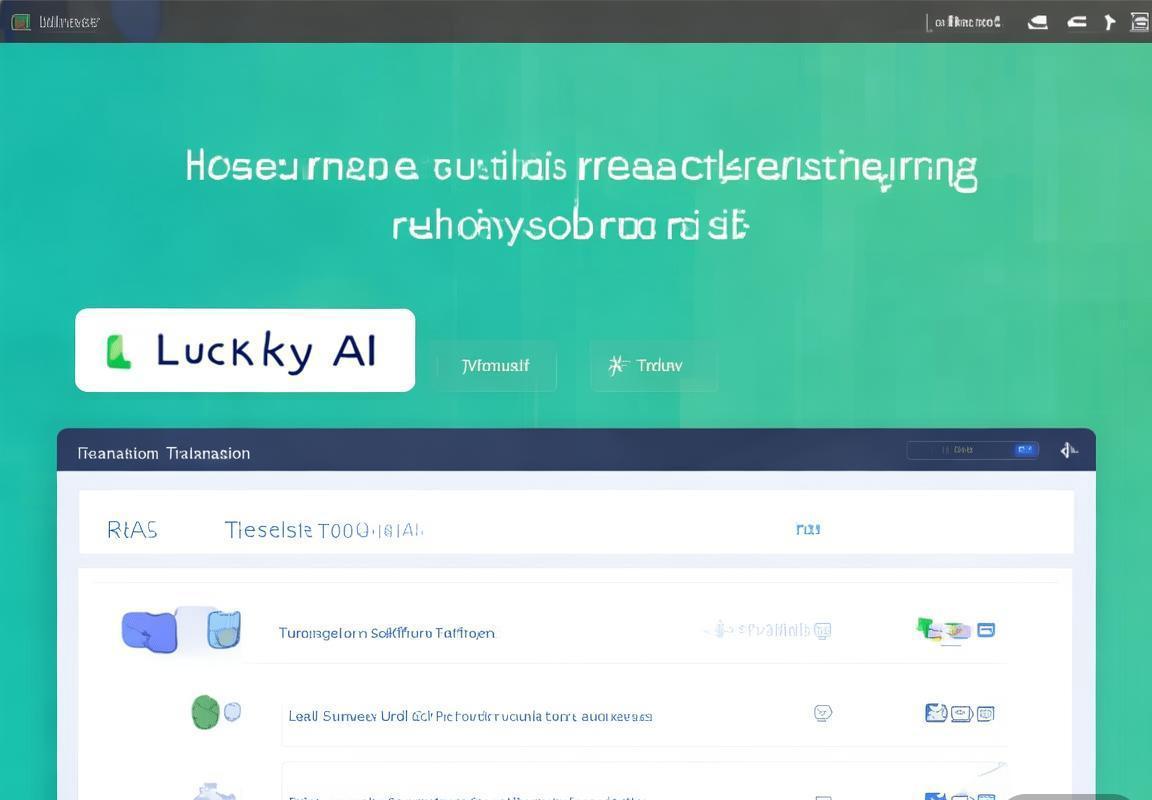Click the "Teanation Tralanasion" panel title

tap(164, 453)
